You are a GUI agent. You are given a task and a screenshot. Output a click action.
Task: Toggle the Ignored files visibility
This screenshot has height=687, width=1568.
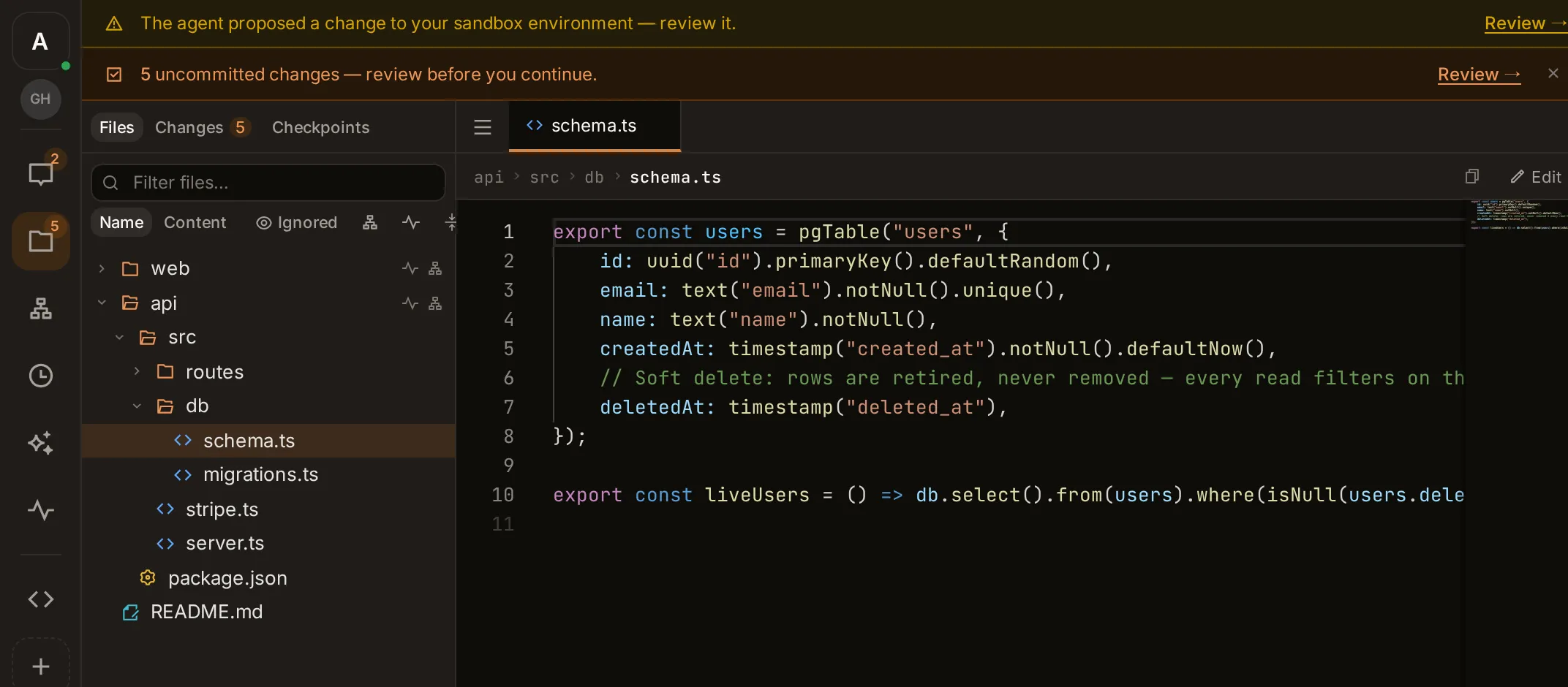[296, 222]
